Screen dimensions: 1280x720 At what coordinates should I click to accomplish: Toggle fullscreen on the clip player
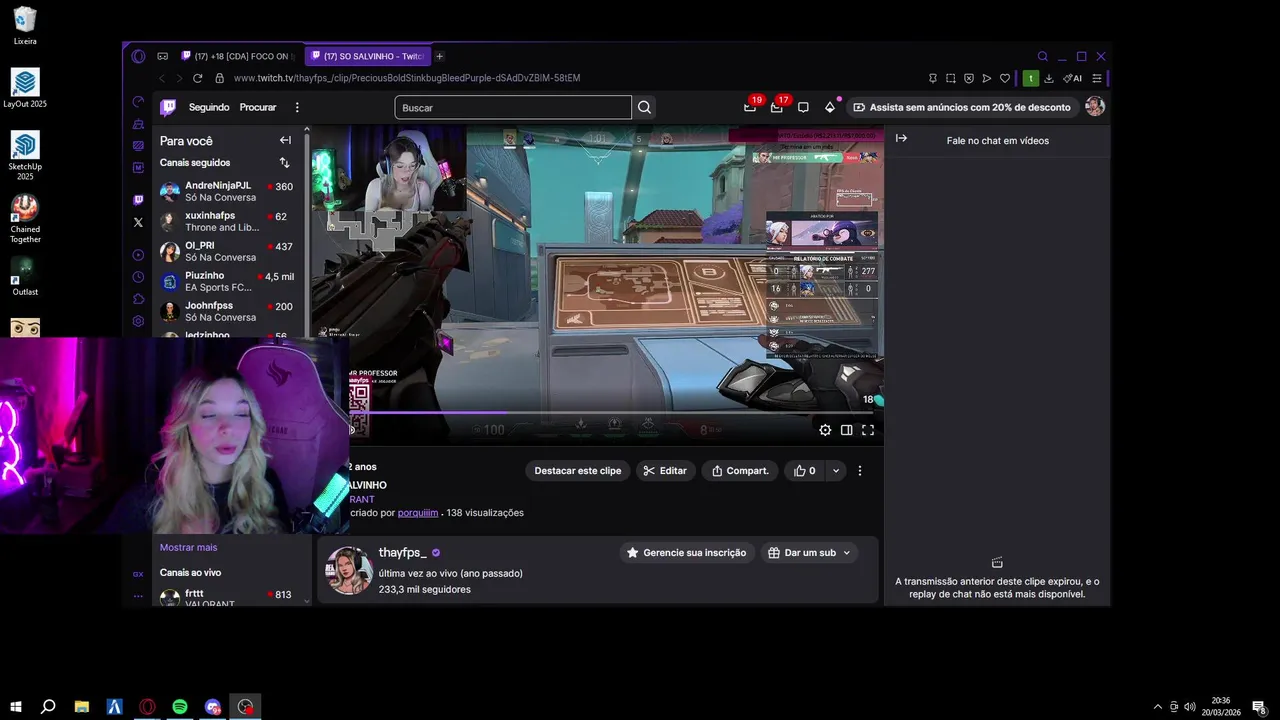[x=868, y=430]
